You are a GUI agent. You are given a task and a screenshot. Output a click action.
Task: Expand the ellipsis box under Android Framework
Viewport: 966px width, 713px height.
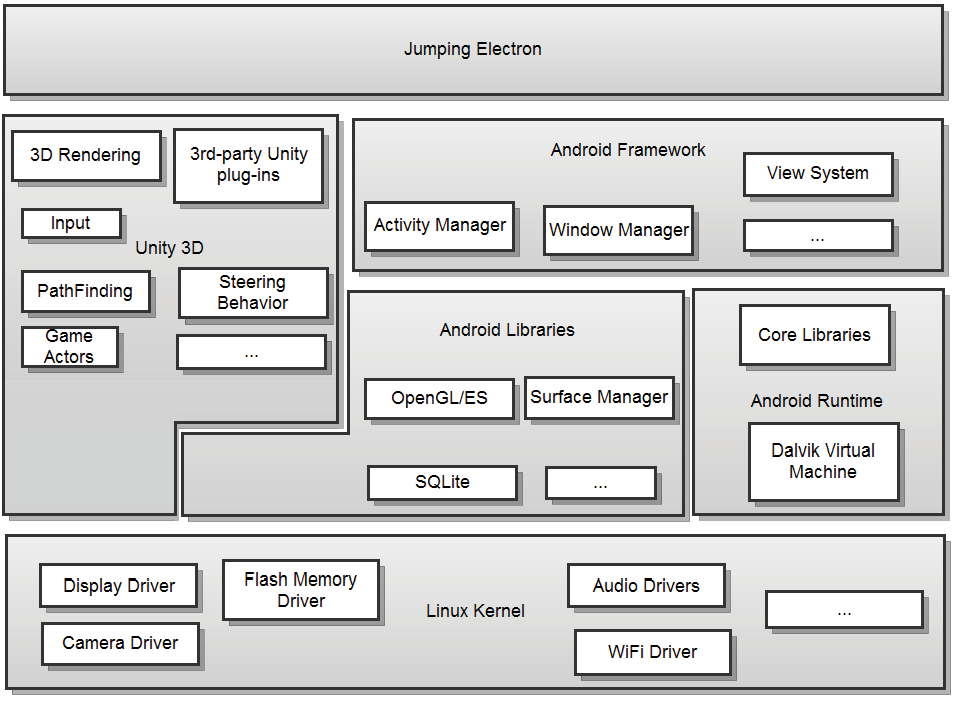[817, 235]
